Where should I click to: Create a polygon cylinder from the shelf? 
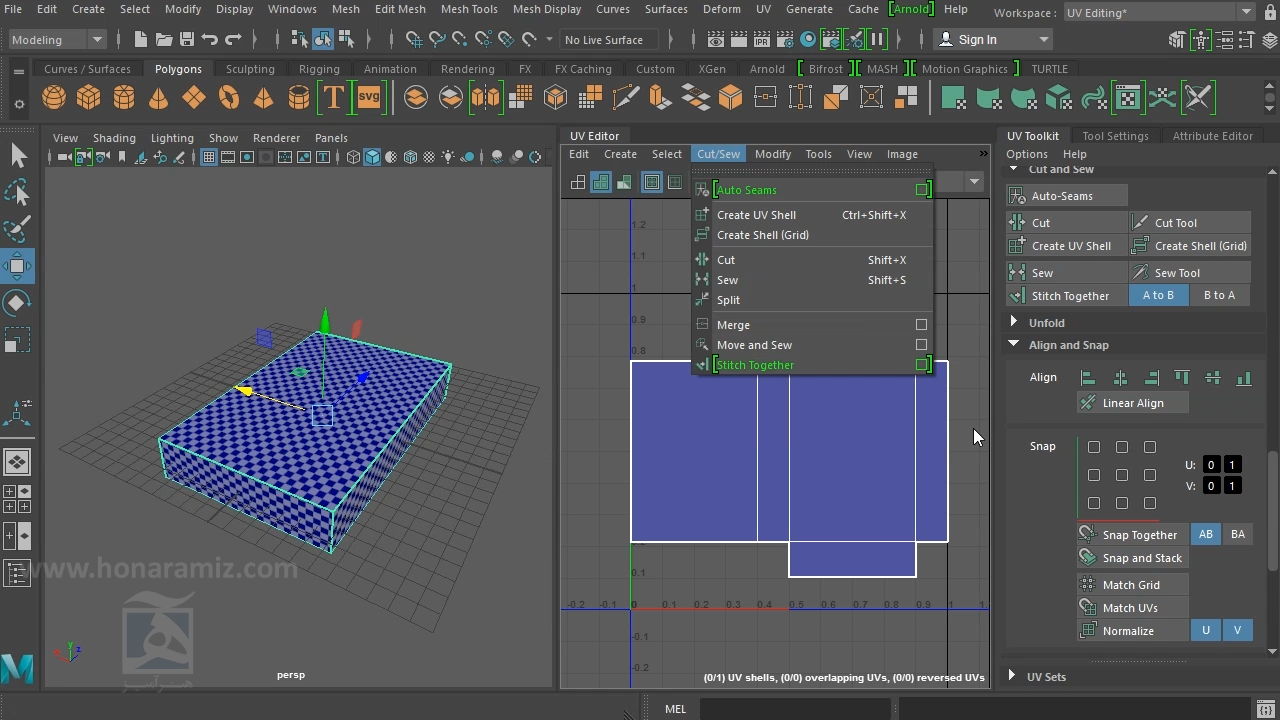[124, 98]
